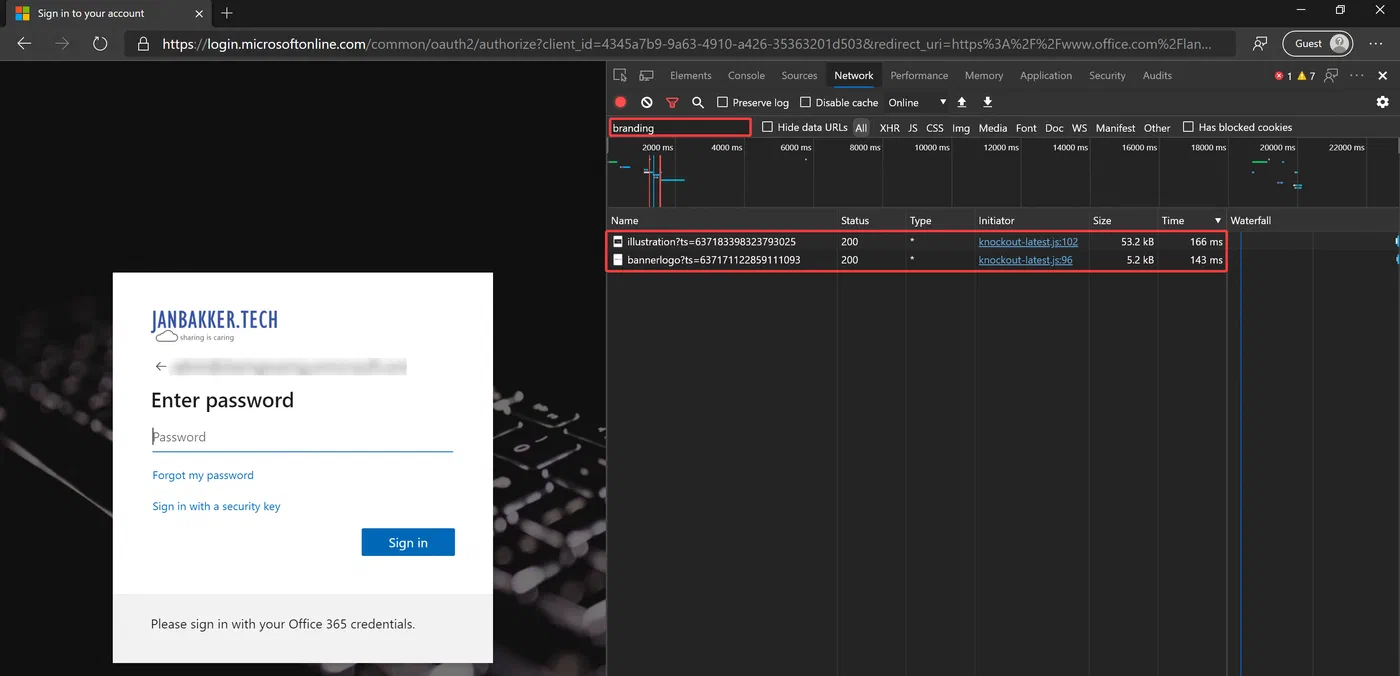Screen dimensions: 1400x676
Task: Filter requests by Media type
Action: pos(993,128)
